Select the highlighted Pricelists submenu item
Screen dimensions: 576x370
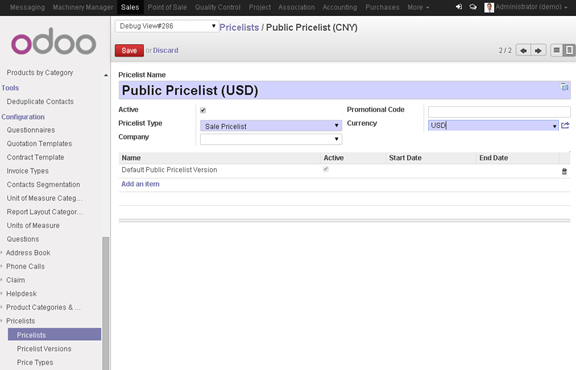54,335
